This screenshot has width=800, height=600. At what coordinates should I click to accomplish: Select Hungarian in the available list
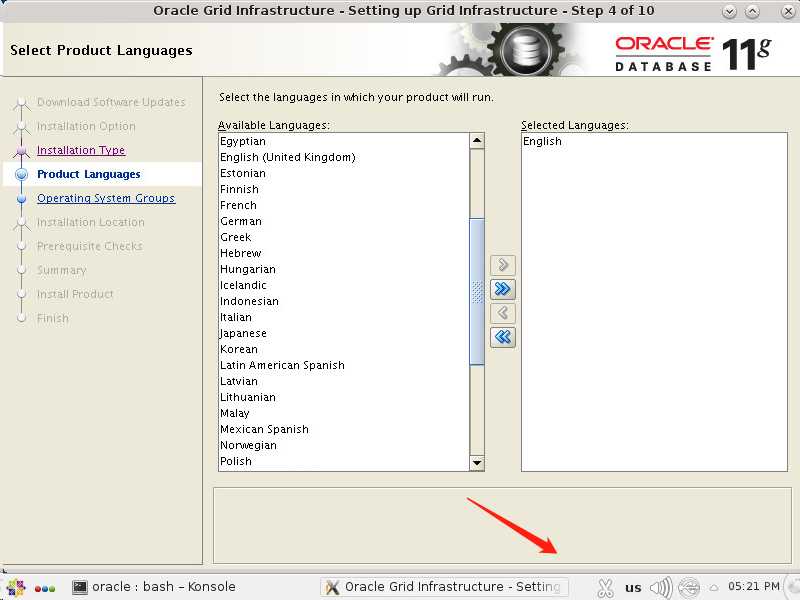(x=343, y=269)
